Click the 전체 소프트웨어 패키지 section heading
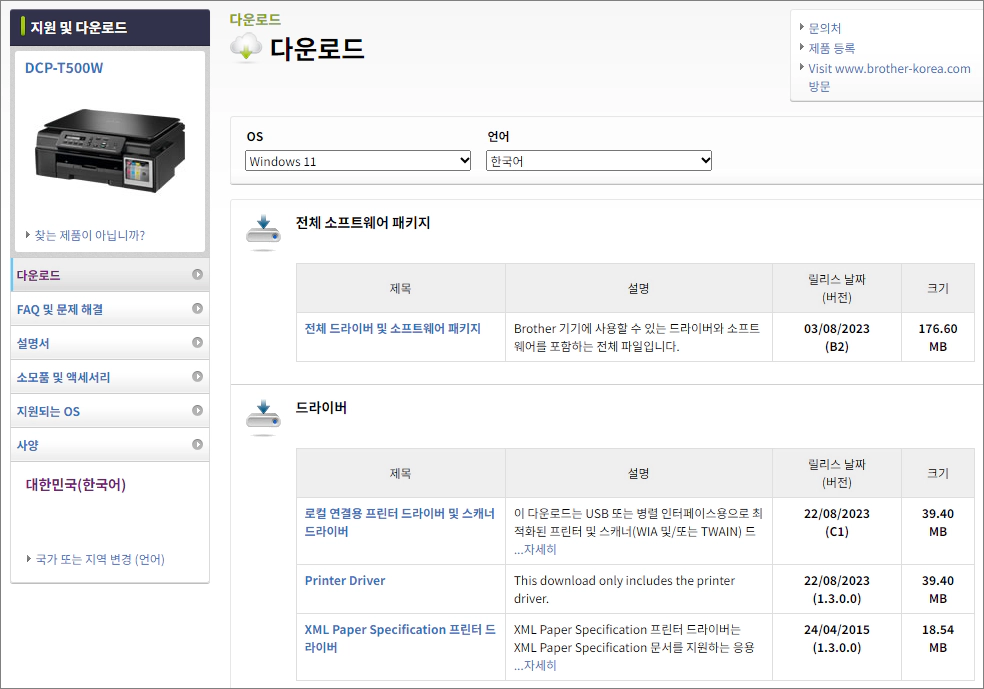The image size is (984, 689). tap(363, 223)
